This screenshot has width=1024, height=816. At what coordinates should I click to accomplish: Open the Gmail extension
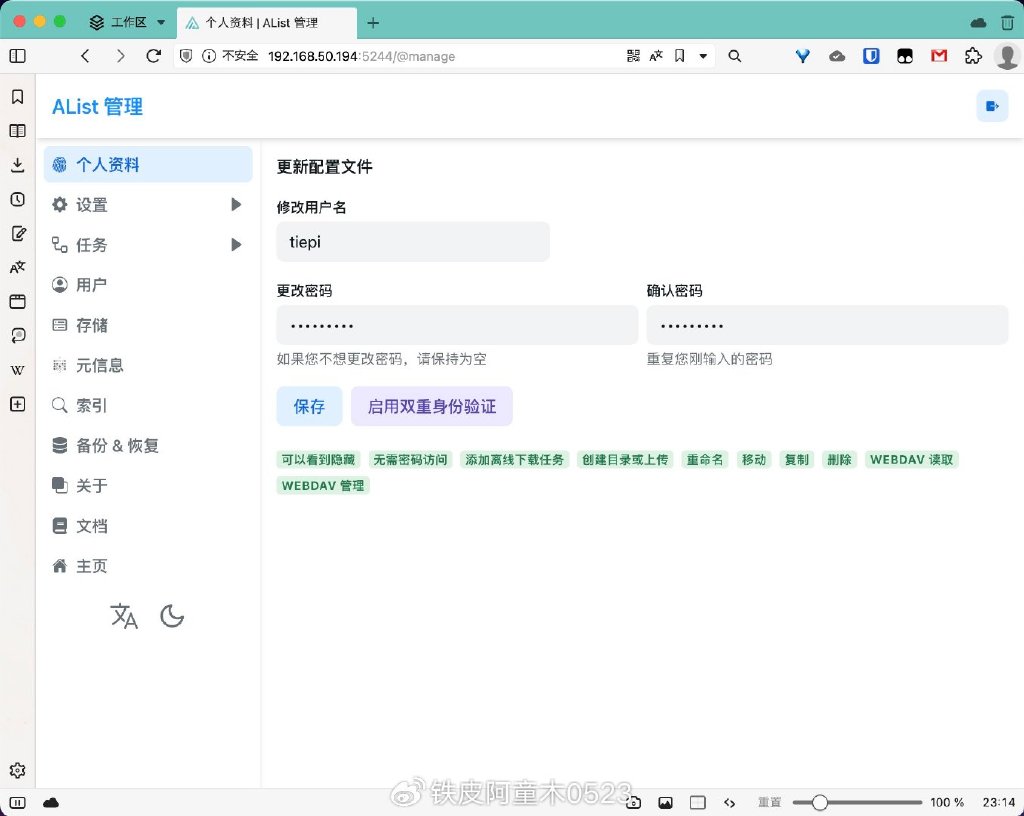(939, 56)
